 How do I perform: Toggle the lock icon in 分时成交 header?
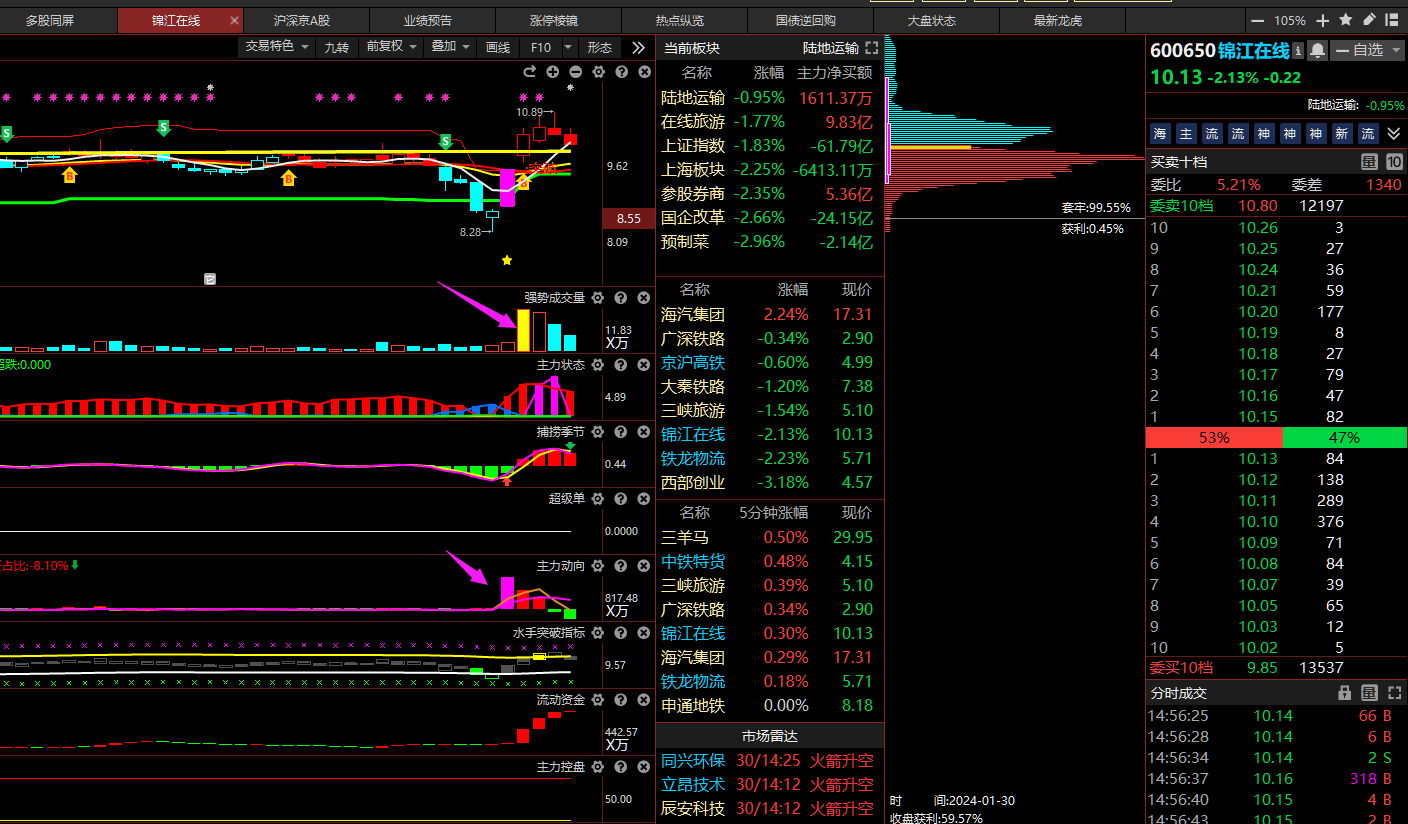tap(1345, 693)
